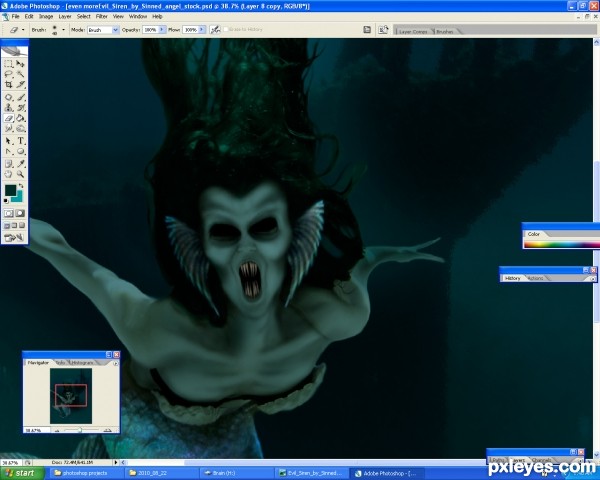Switch to the Histogram tab
The image size is (600, 480).
[x=82, y=362]
